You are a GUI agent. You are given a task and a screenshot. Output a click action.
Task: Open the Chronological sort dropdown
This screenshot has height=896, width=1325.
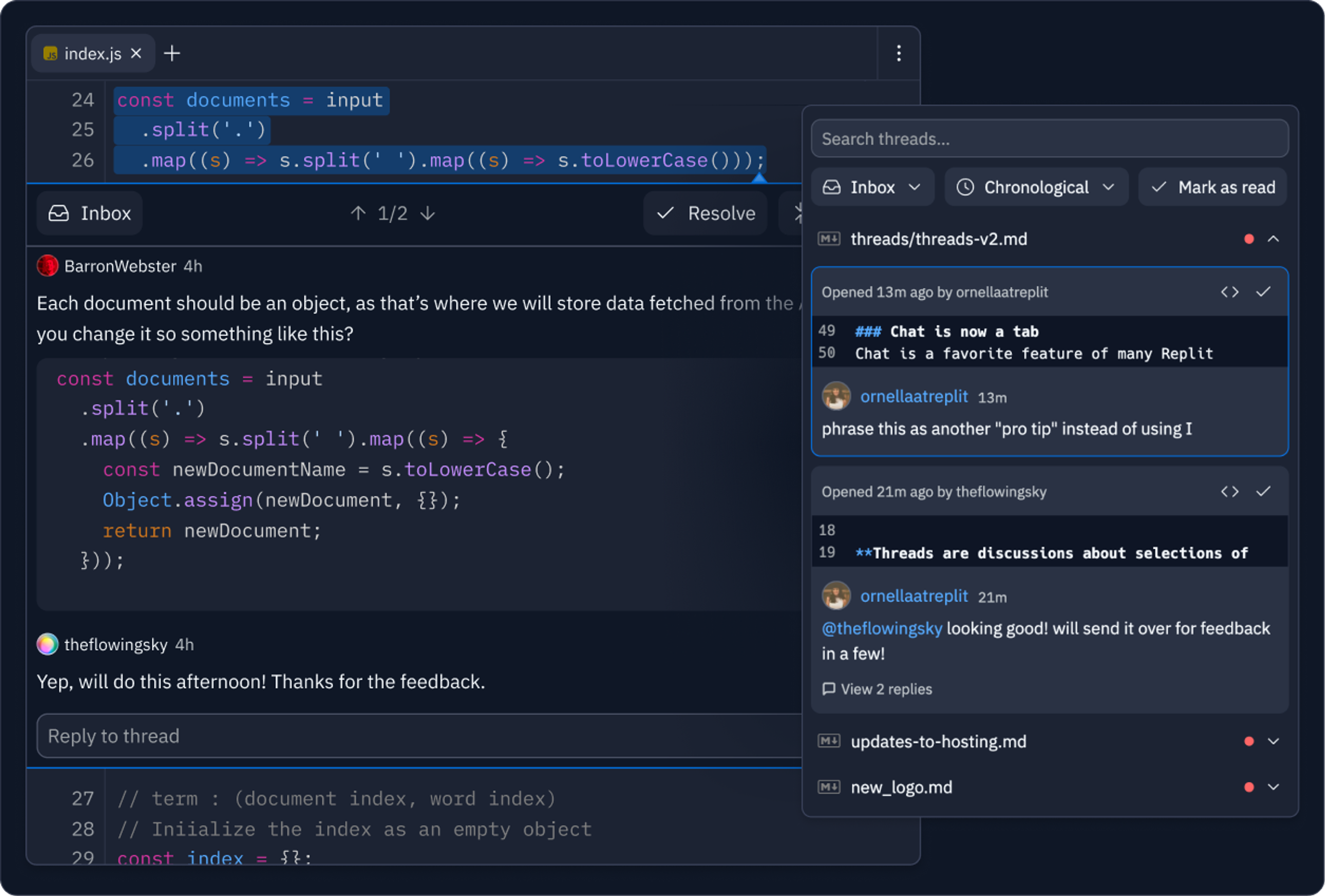click(1036, 187)
